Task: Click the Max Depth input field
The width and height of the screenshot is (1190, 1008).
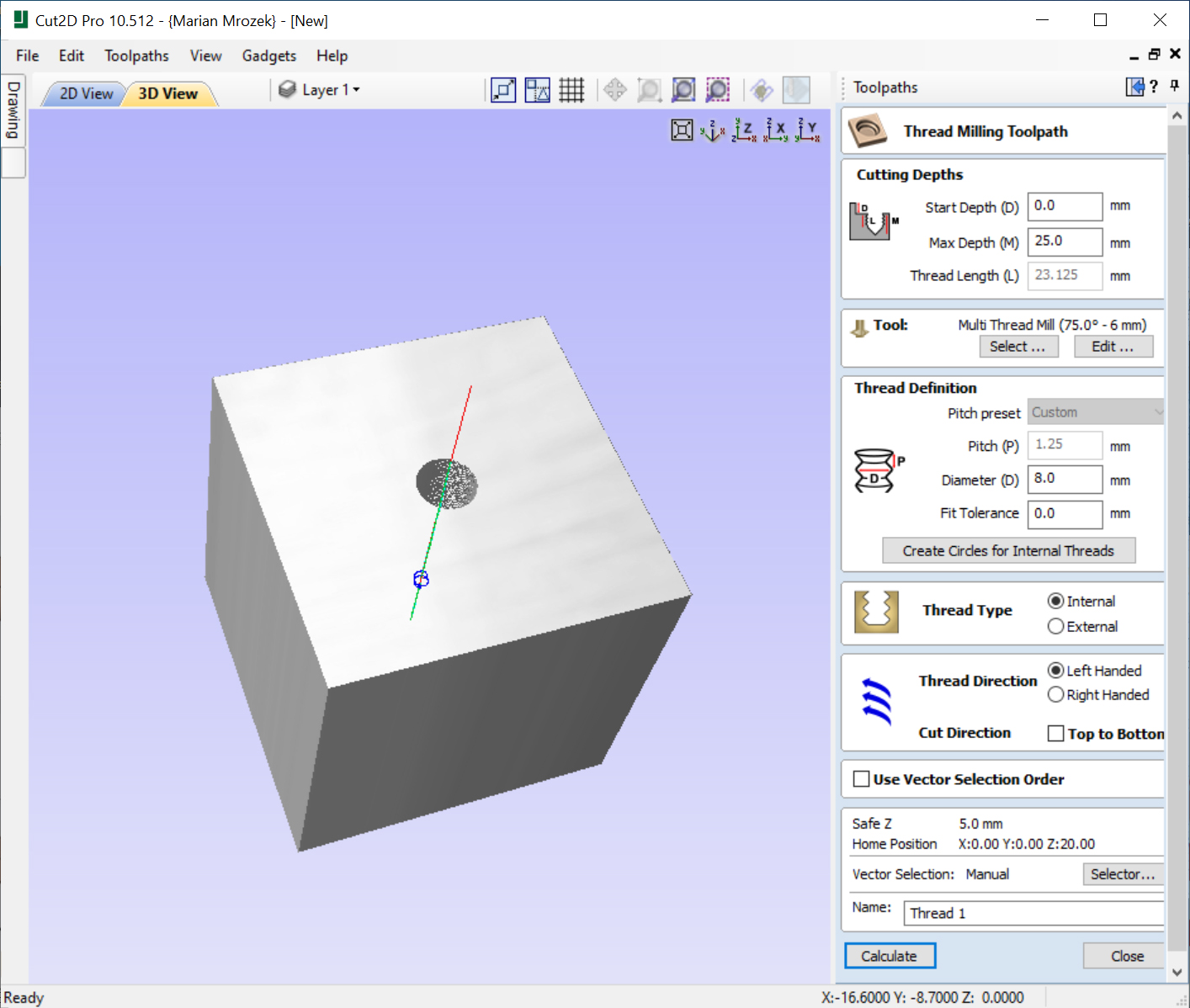Action: click(x=1064, y=241)
